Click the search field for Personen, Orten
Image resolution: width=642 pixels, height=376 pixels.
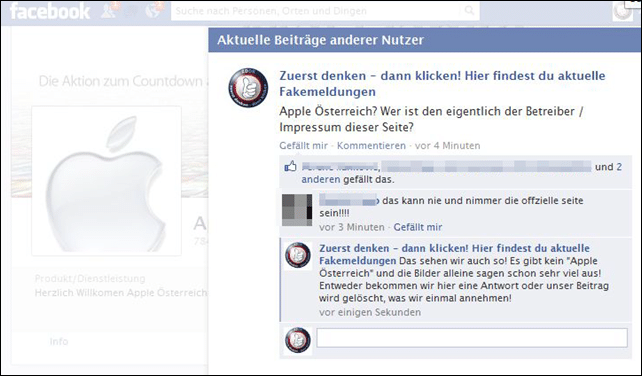pyautogui.click(x=317, y=11)
